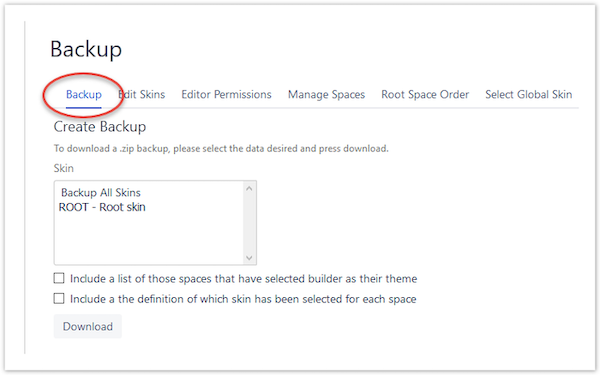Enable include list of spaces checkbox
This screenshot has width=600, height=375.
point(59,278)
